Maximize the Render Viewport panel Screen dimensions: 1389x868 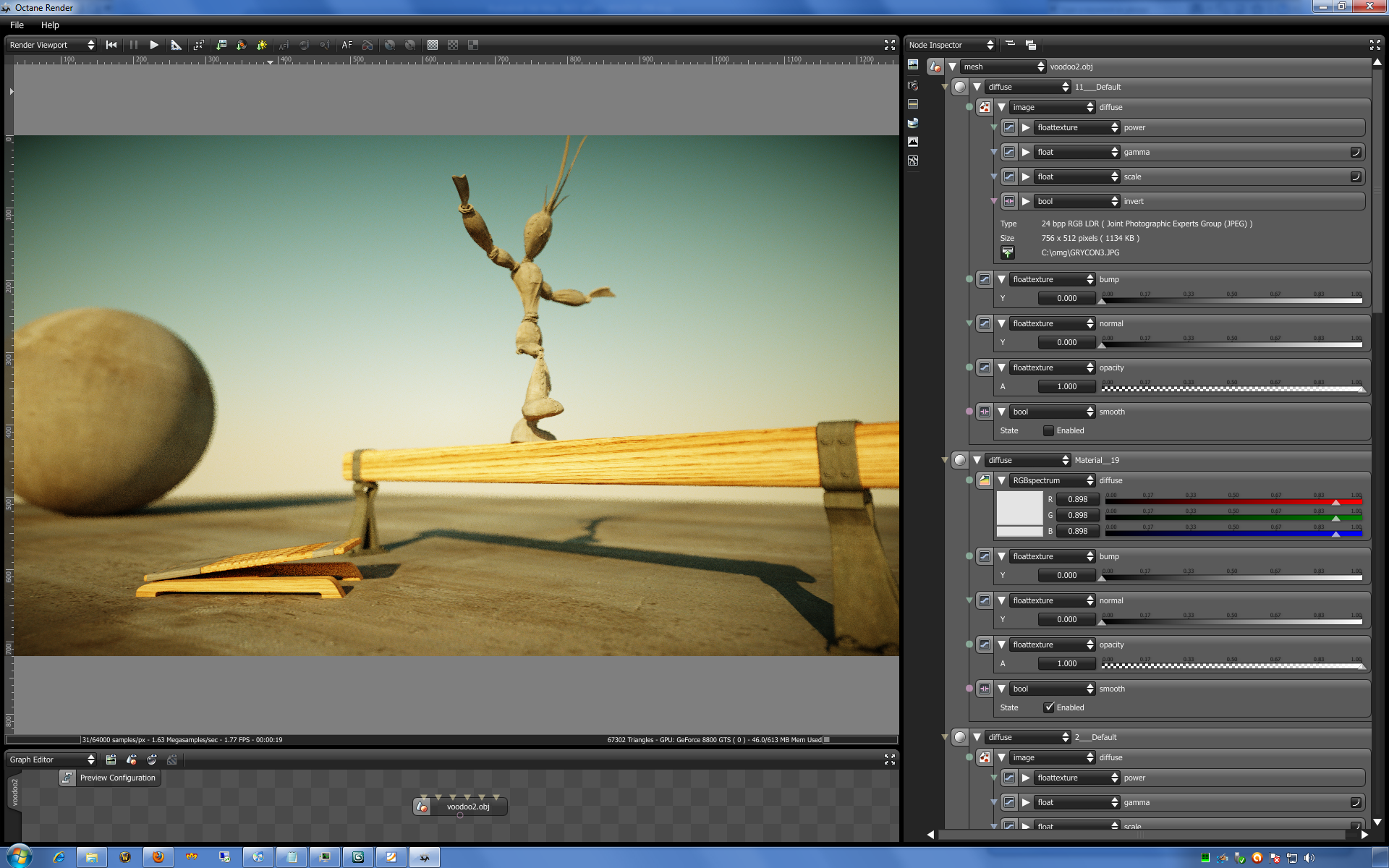pos(890,45)
